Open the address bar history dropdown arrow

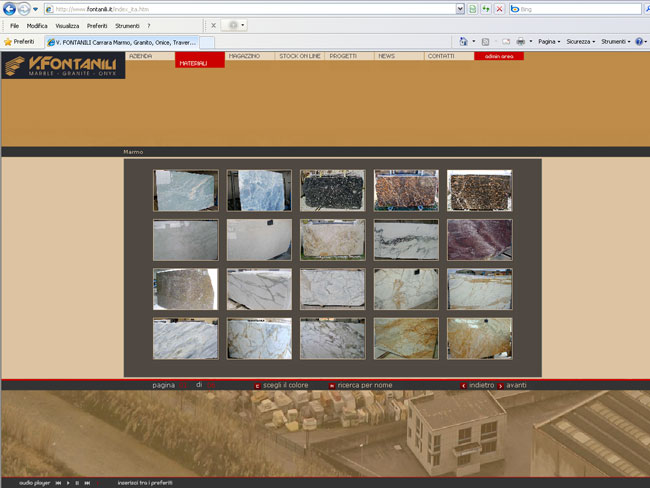click(460, 9)
